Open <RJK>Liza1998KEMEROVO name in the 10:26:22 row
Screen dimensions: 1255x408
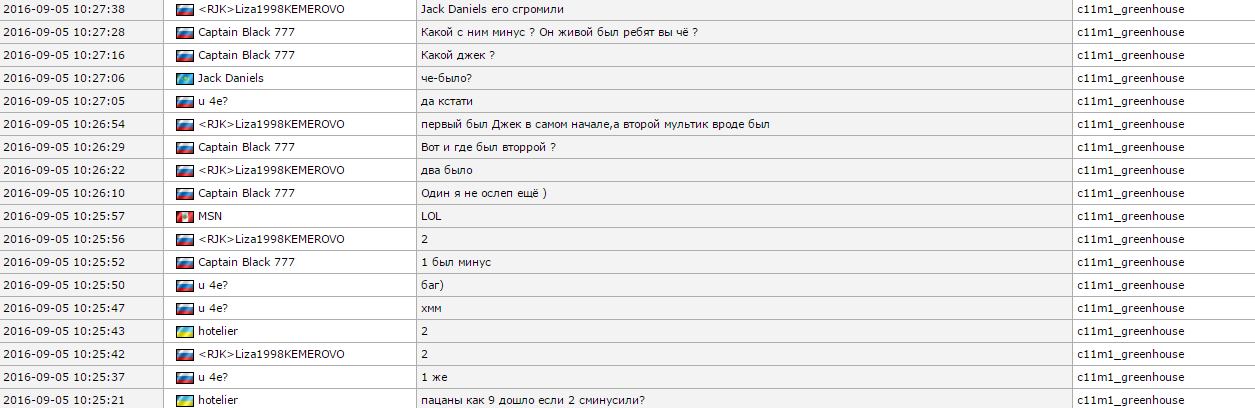click(271, 170)
